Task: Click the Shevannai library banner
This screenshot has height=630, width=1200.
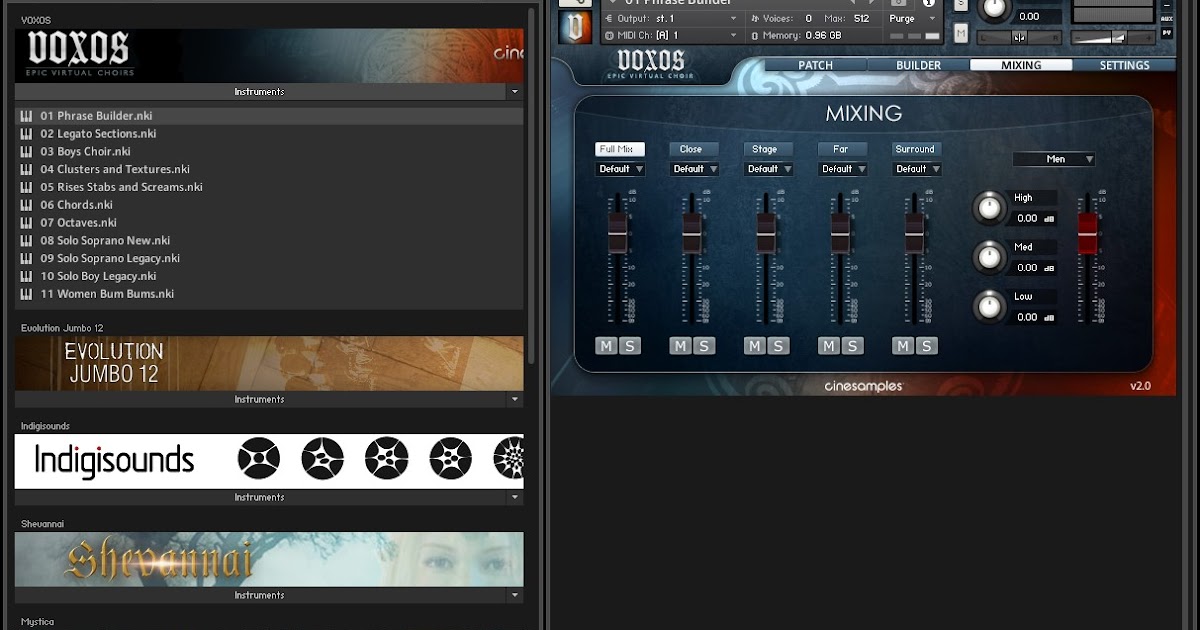Action: 269,559
